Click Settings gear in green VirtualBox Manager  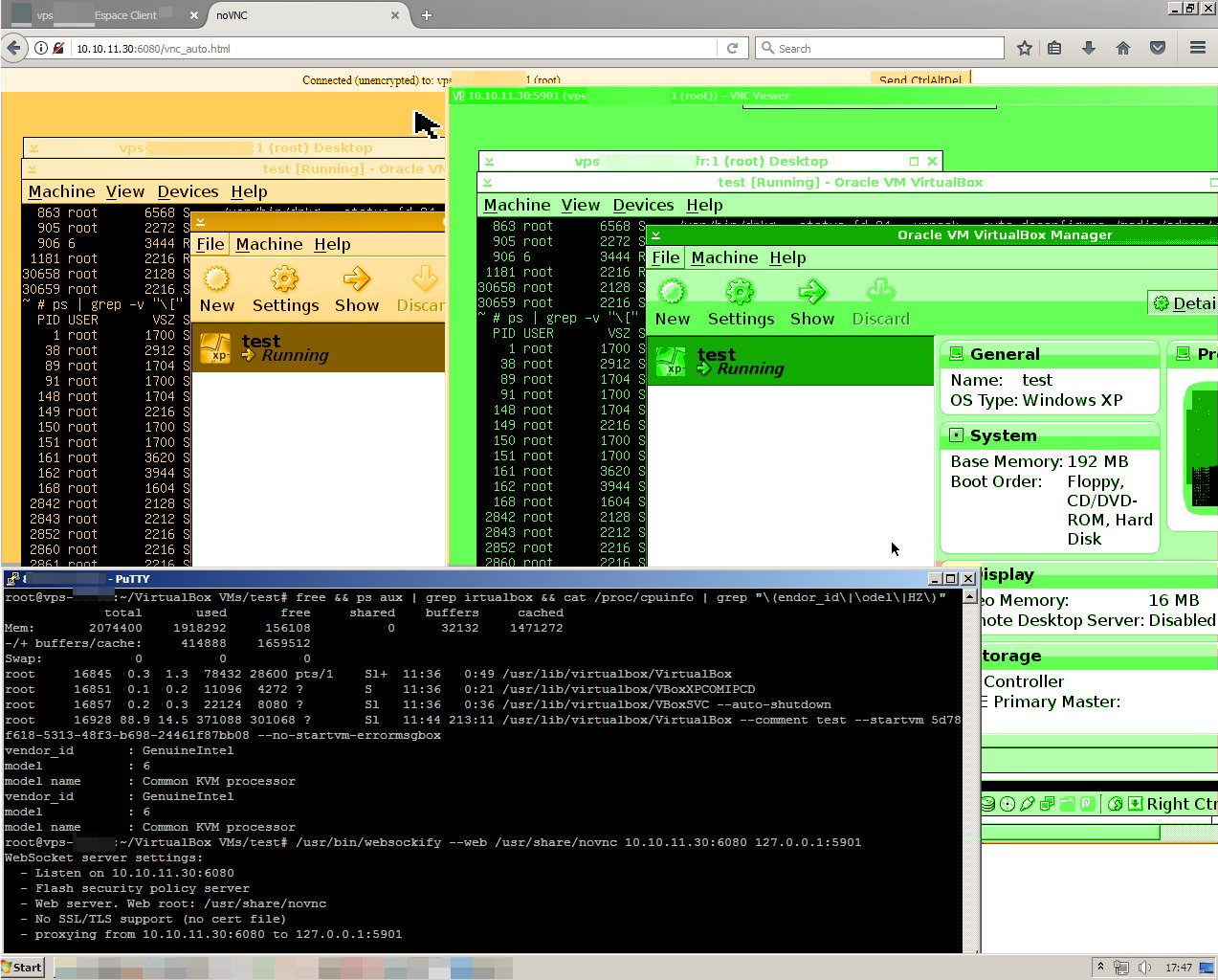740,292
